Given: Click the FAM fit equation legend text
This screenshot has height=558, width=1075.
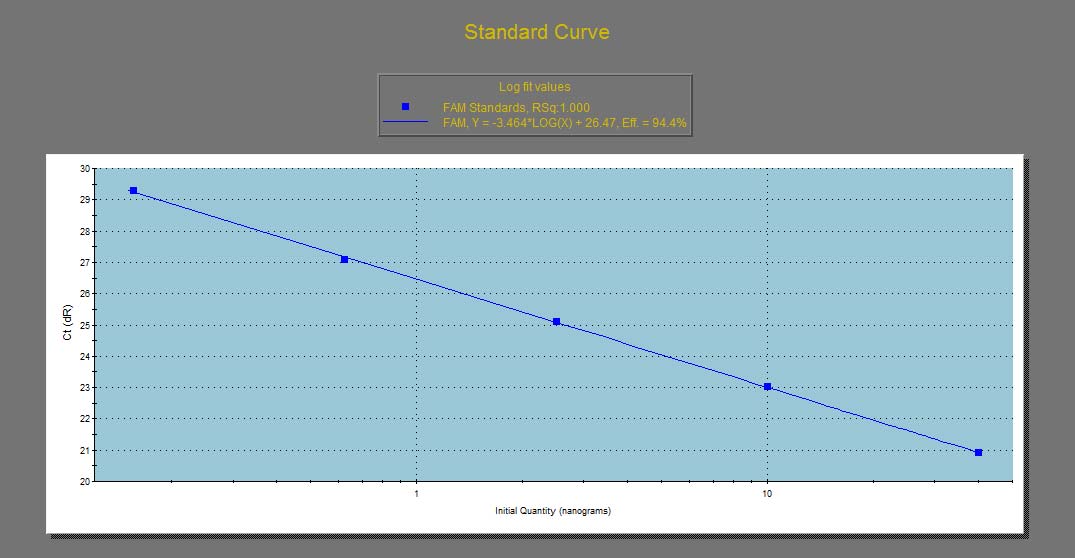Looking at the screenshot, I should pyautogui.click(x=564, y=122).
